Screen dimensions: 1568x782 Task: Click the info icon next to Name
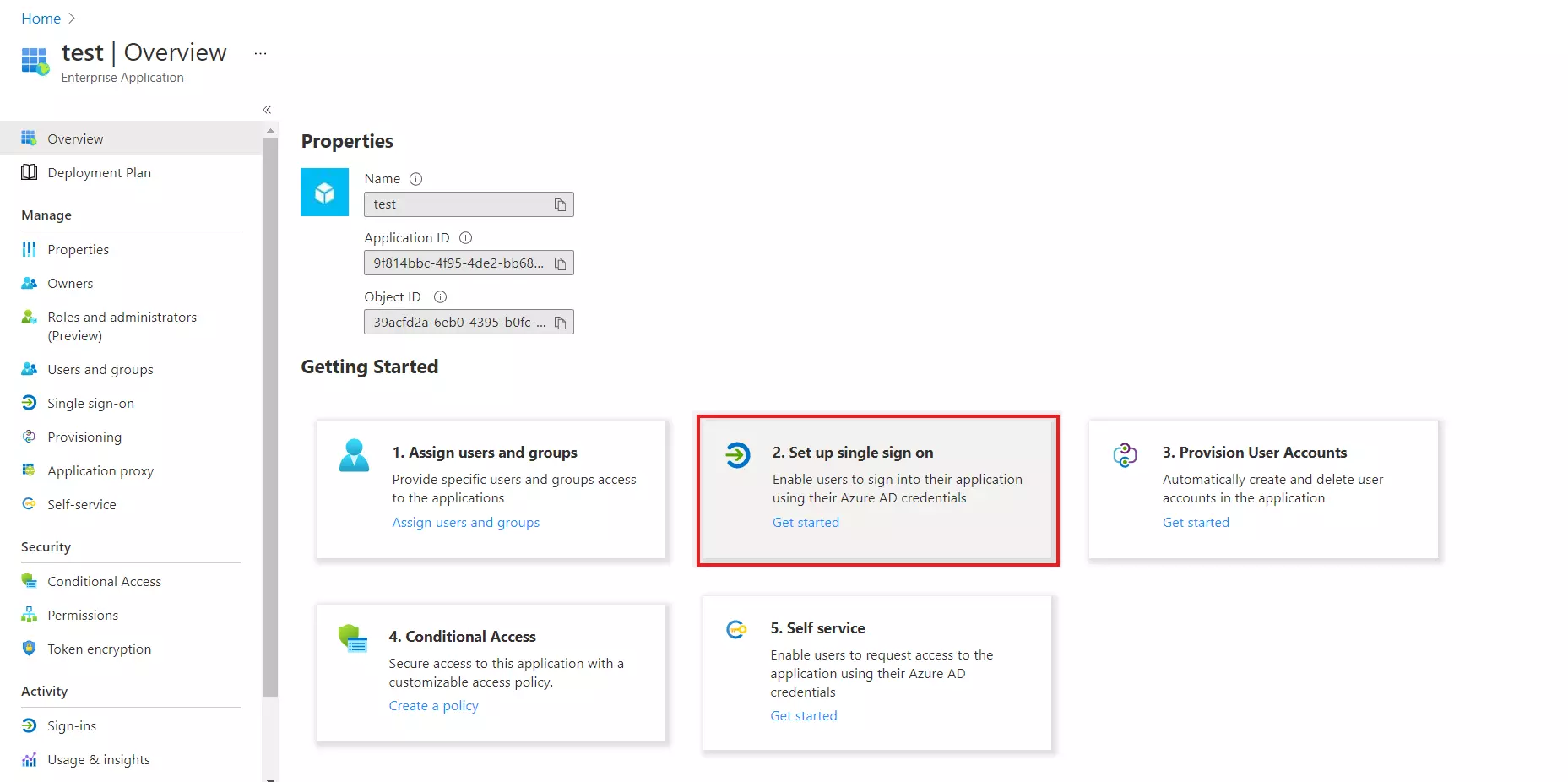click(x=415, y=179)
